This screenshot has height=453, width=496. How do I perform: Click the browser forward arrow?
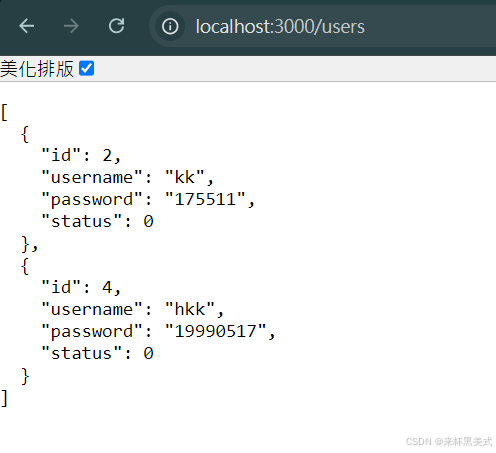pyautogui.click(x=71, y=26)
